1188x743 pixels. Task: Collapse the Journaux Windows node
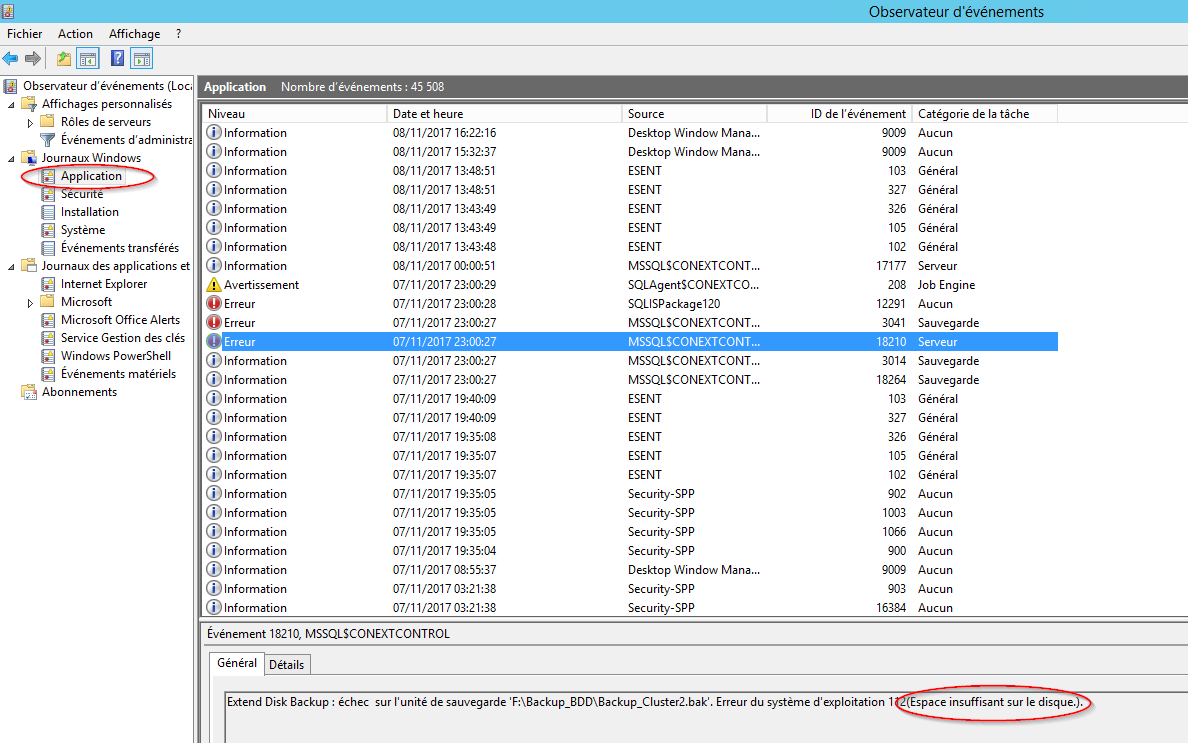pyautogui.click(x=12, y=158)
